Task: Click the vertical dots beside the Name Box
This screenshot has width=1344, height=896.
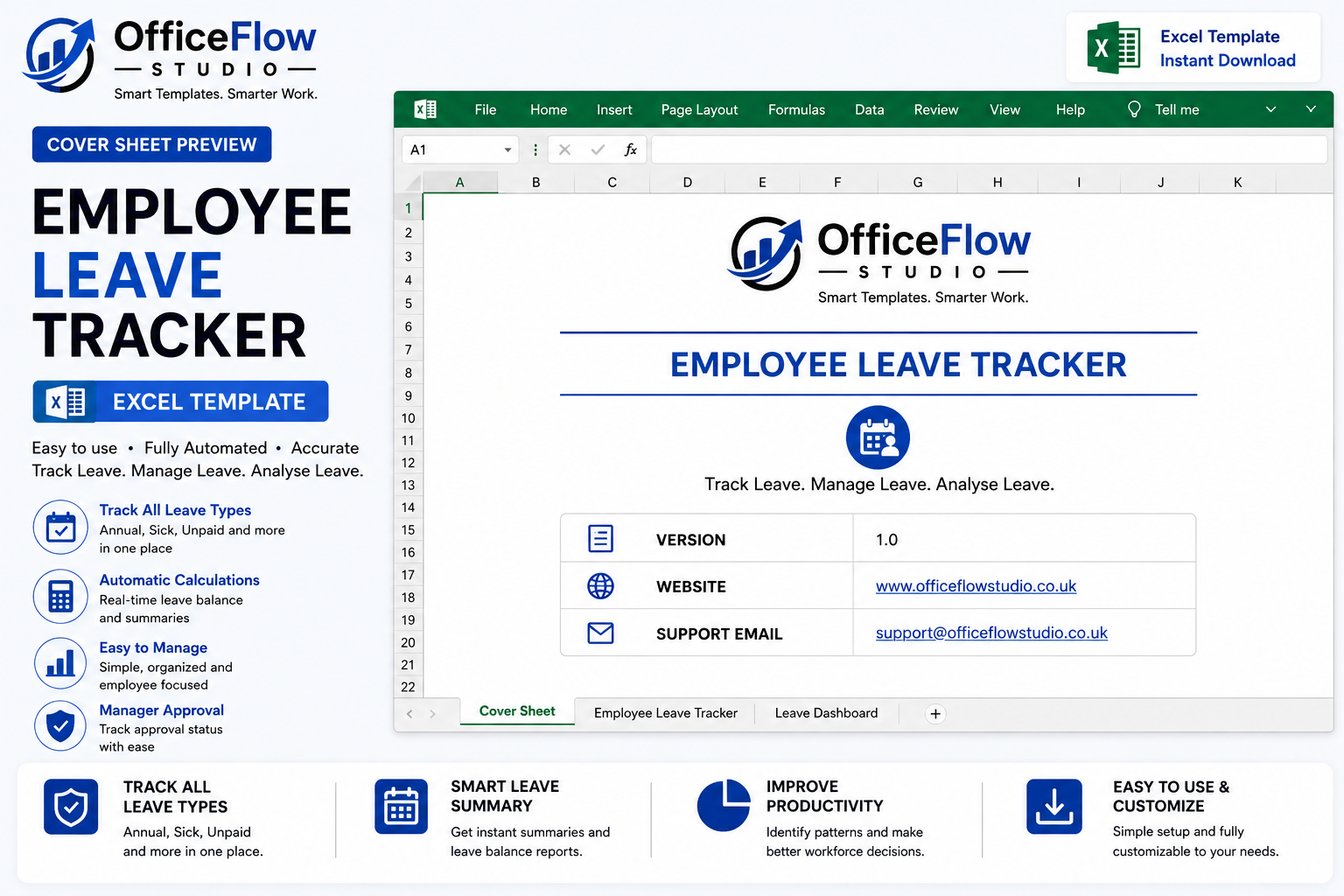Action: (535, 150)
